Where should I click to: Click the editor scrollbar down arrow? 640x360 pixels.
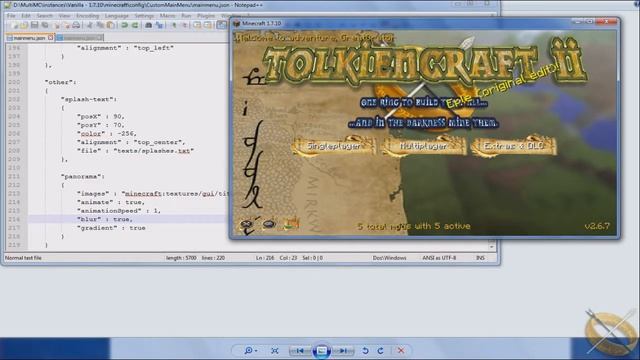(491, 247)
